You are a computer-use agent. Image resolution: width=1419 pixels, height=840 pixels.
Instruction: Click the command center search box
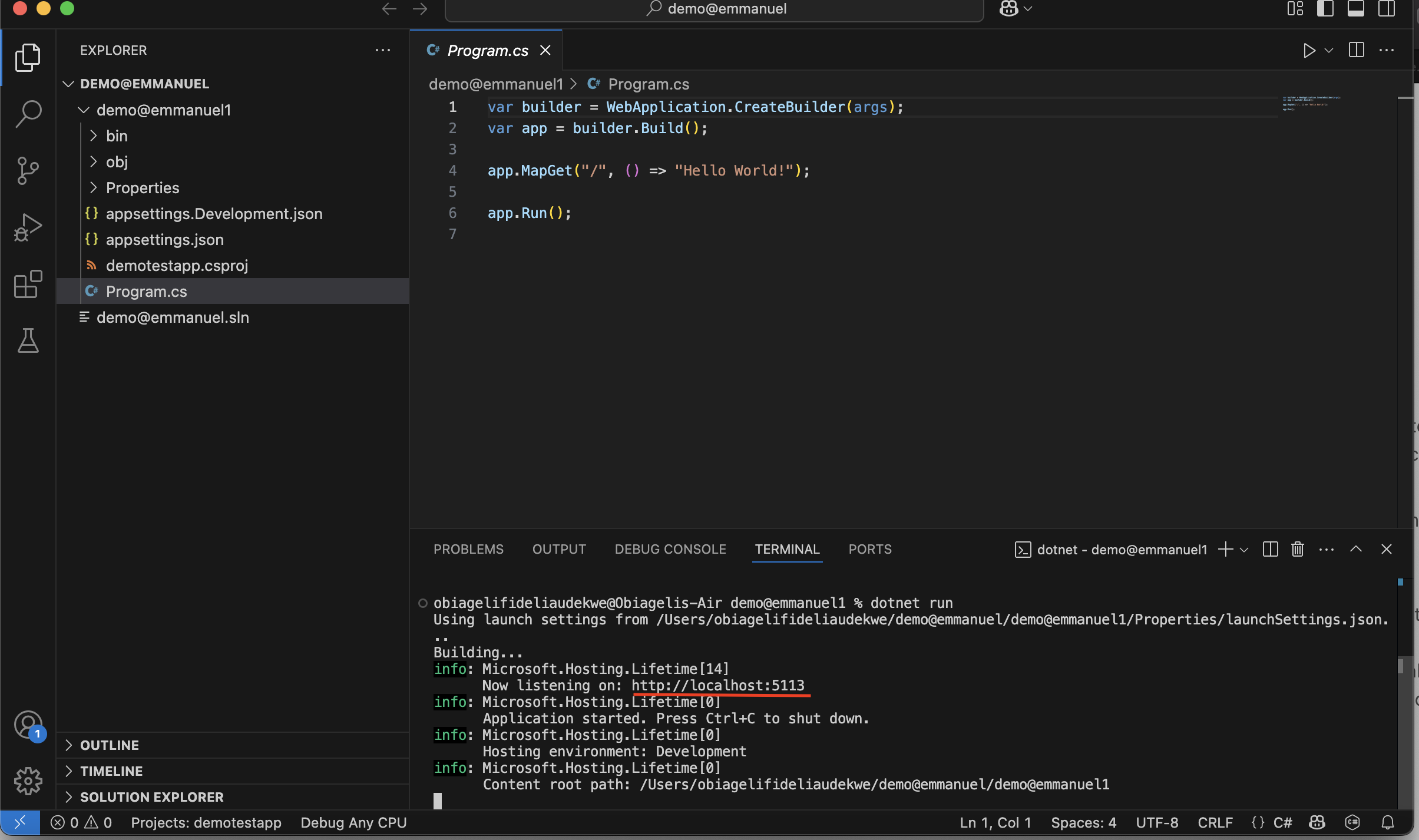714,9
